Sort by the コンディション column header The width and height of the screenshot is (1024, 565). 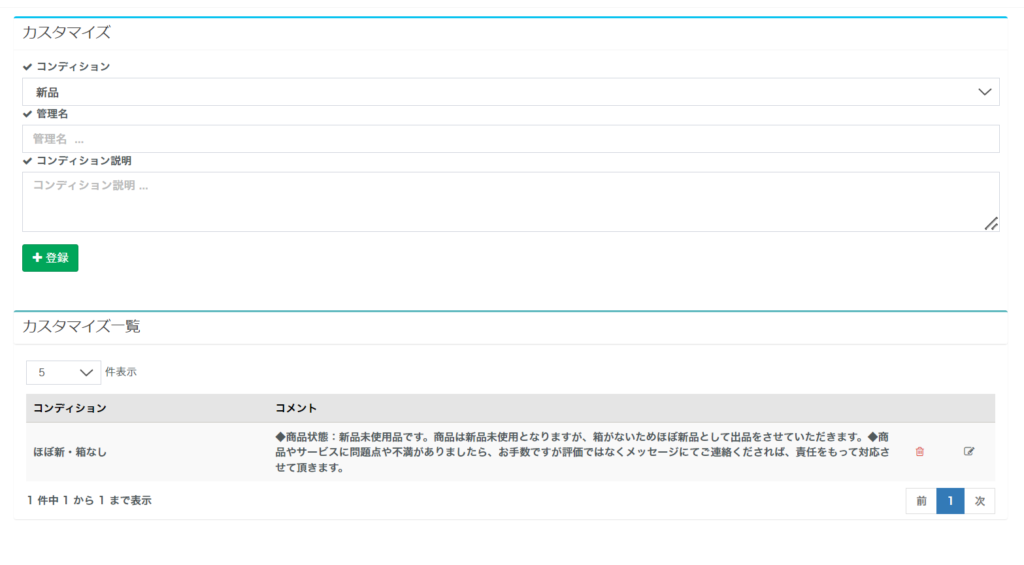(70, 408)
